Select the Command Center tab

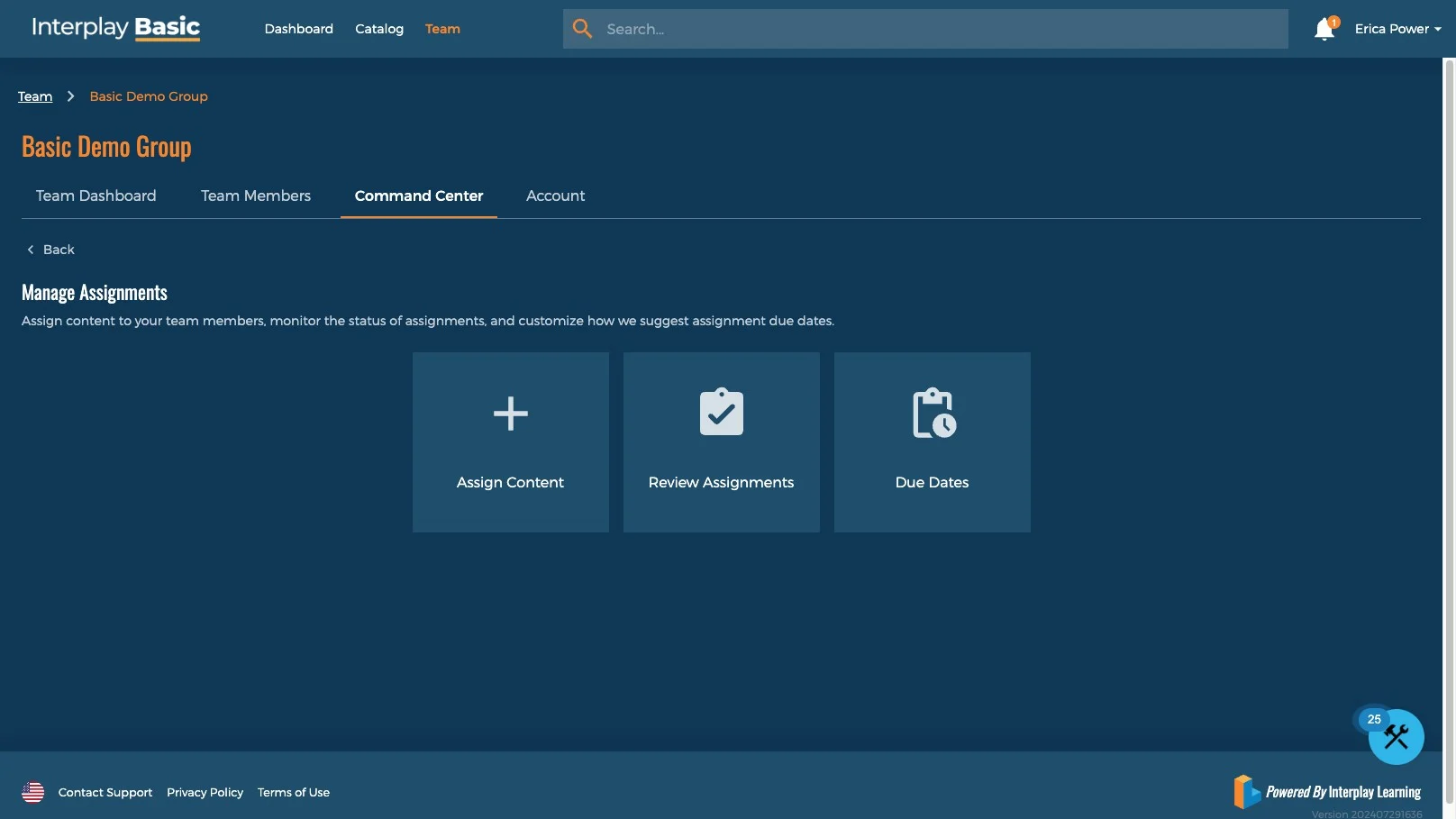click(x=419, y=196)
